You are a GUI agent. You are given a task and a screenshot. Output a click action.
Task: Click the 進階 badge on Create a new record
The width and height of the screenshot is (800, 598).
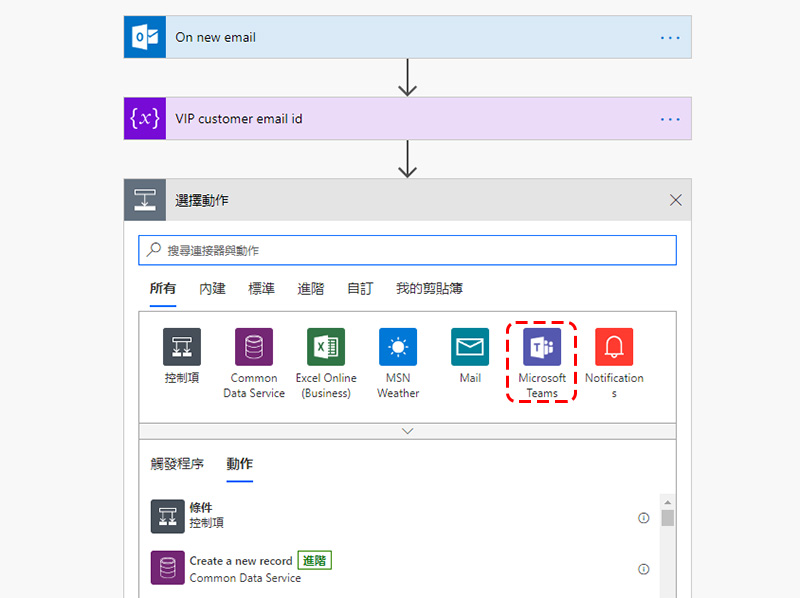pyautogui.click(x=314, y=561)
